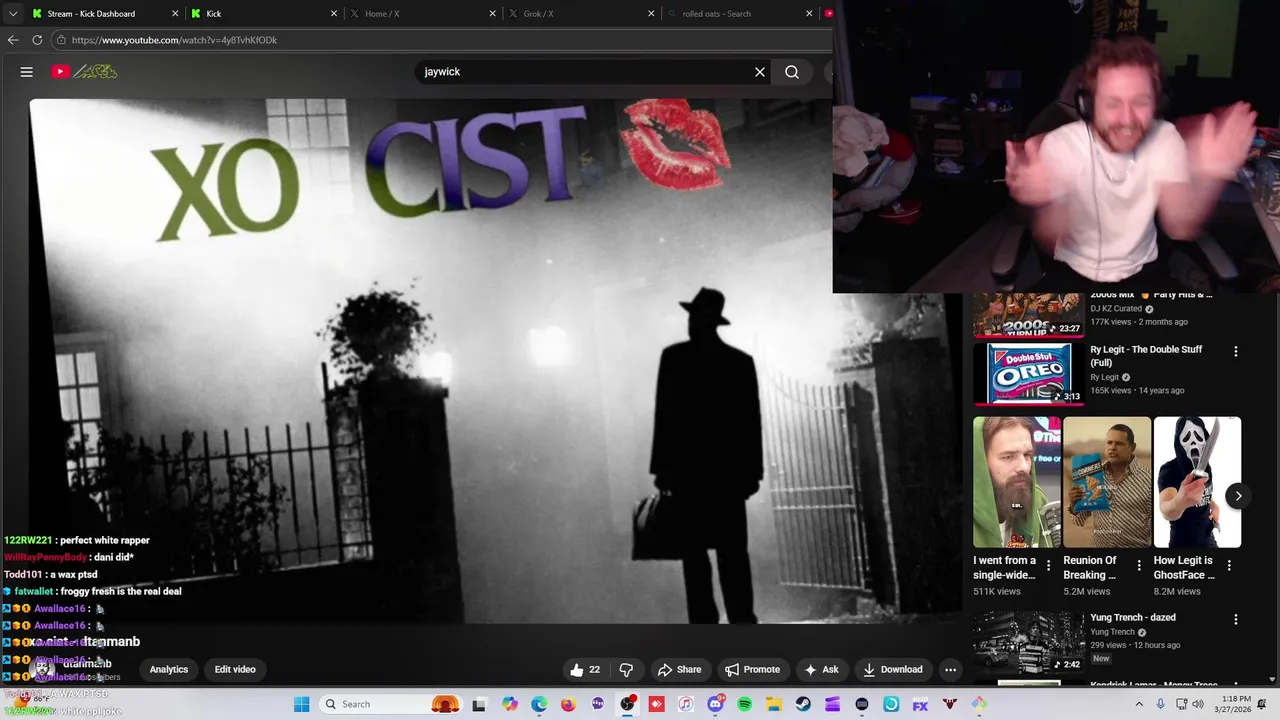The image size is (1280, 720).
Task: Open options for Ry Legit Double Stuff video
Action: (x=1236, y=351)
